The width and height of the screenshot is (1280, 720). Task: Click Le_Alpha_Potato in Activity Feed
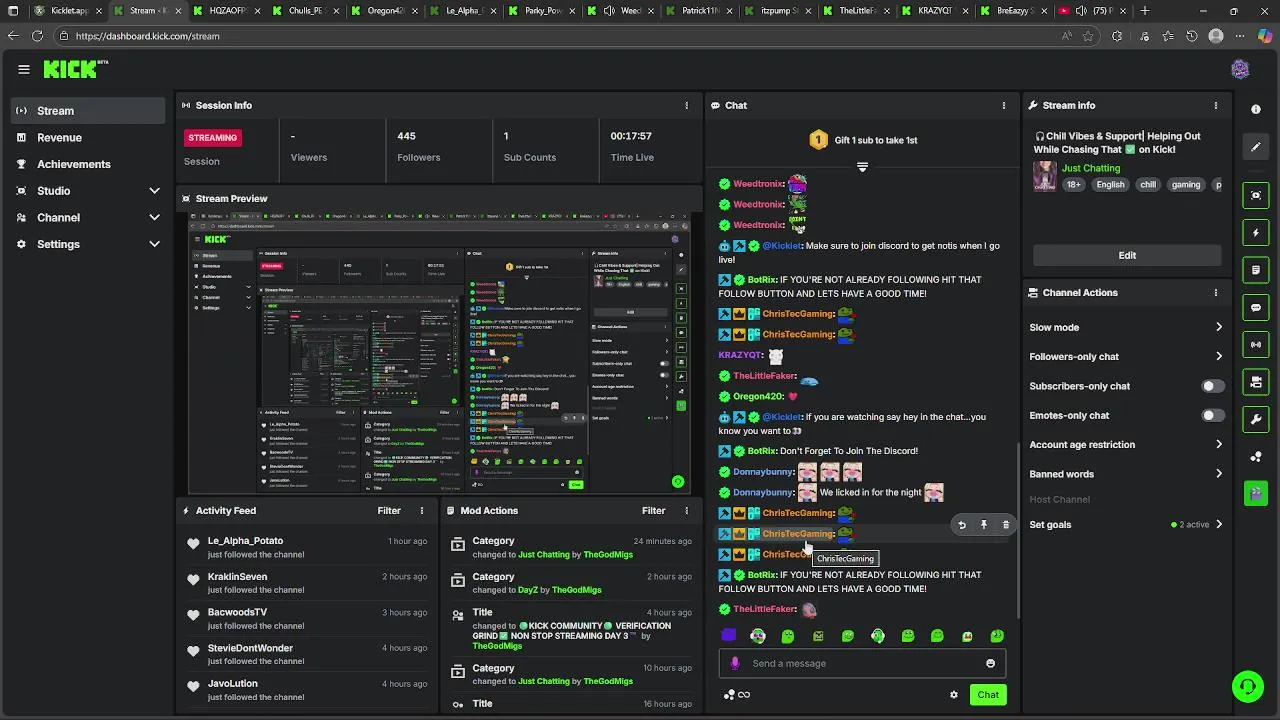coord(245,541)
